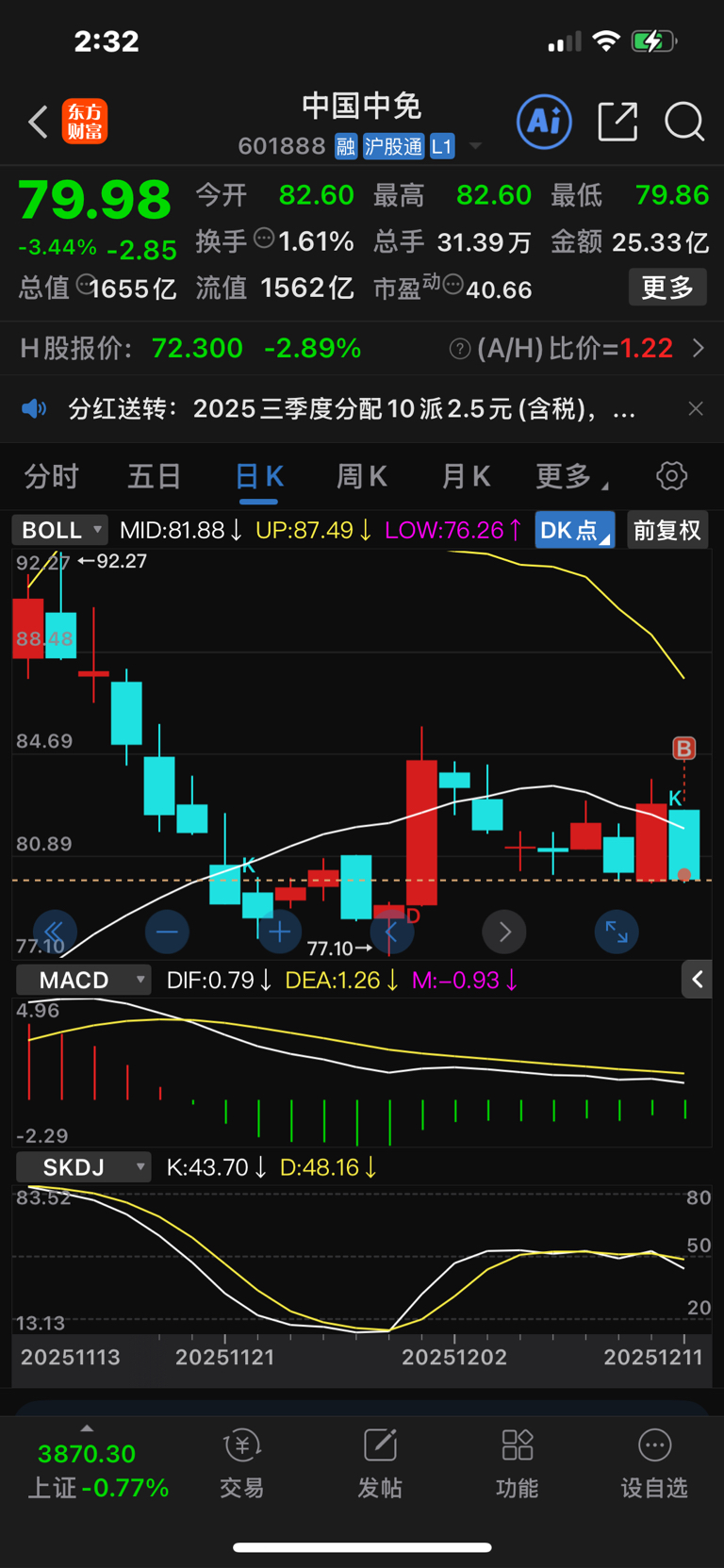The height and width of the screenshot is (1568, 724).
Task: Tap the K:43.70 SKDJ value
Action: pyautogui.click(x=217, y=1167)
